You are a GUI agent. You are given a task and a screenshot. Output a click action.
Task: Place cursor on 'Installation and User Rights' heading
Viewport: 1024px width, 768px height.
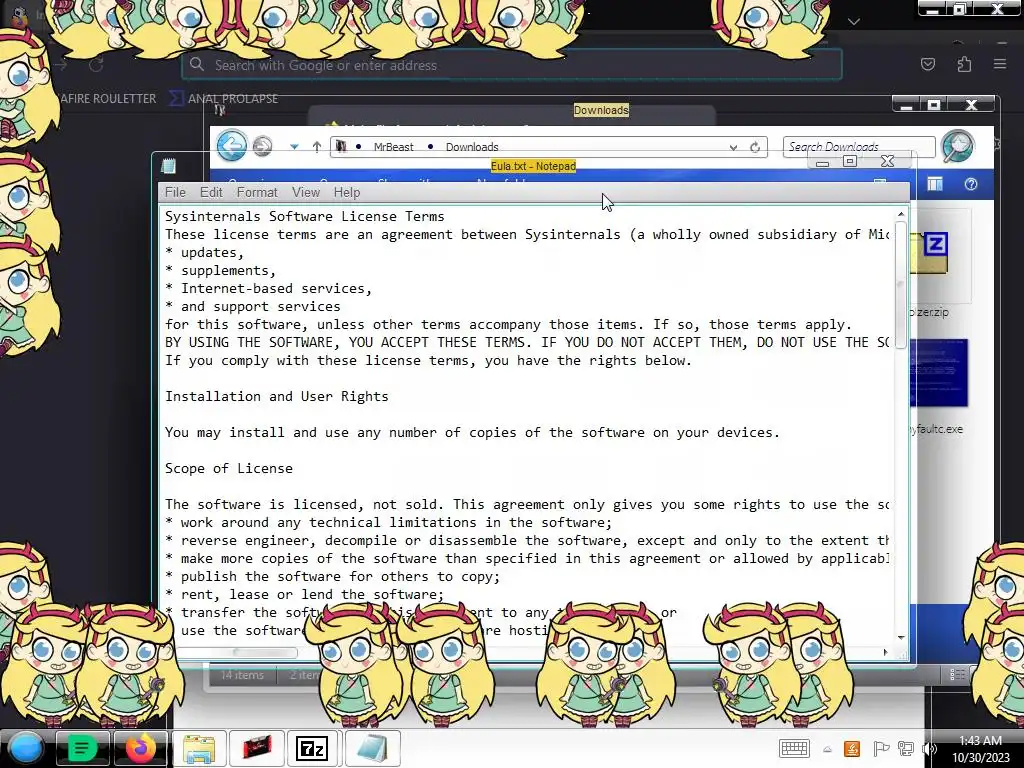tap(276, 396)
